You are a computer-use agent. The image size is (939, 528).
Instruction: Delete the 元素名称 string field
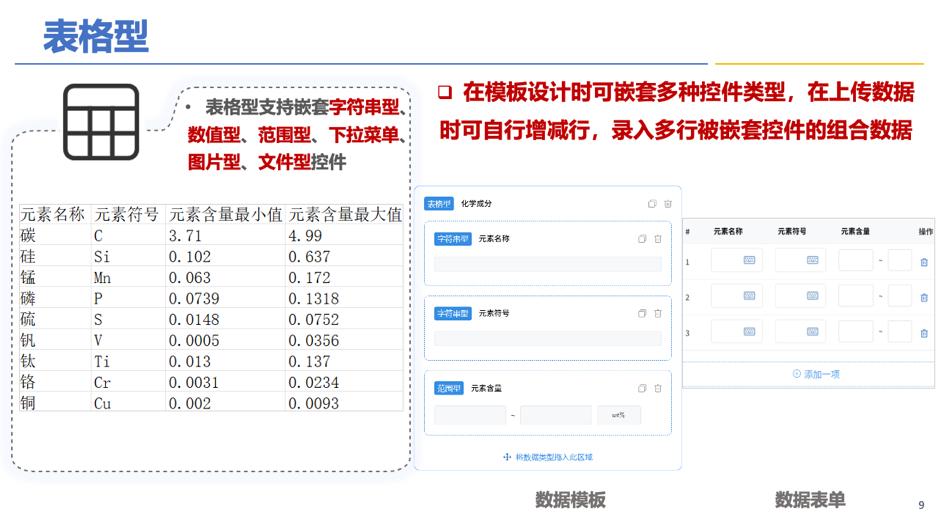point(658,239)
